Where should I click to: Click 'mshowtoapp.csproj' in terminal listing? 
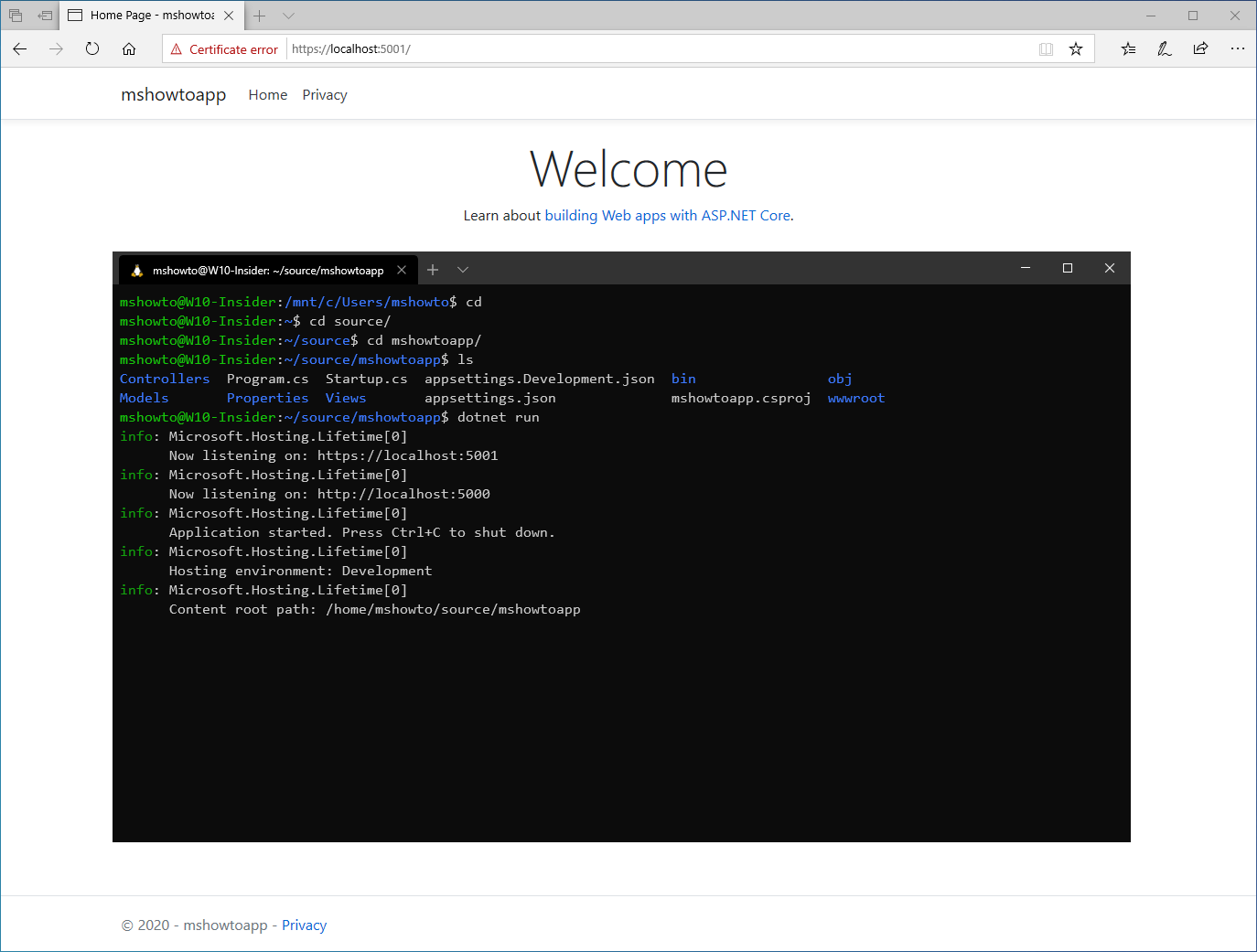tap(741, 398)
